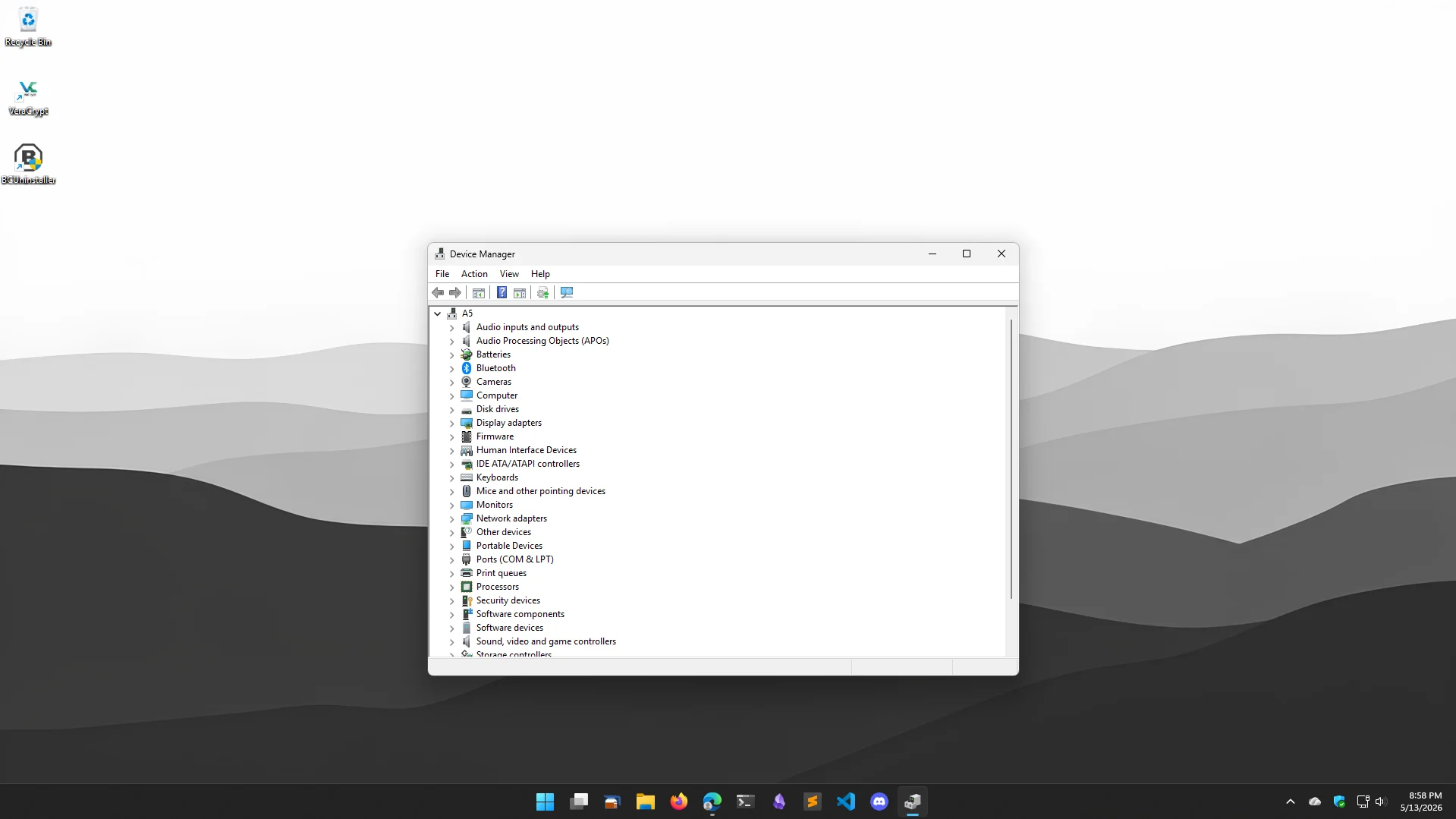Select the A5 computer name label

[467, 313]
